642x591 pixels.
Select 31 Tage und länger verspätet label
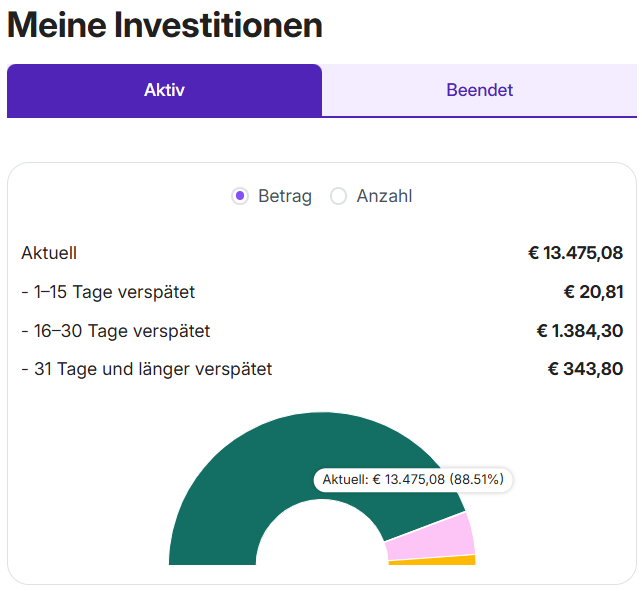point(146,370)
